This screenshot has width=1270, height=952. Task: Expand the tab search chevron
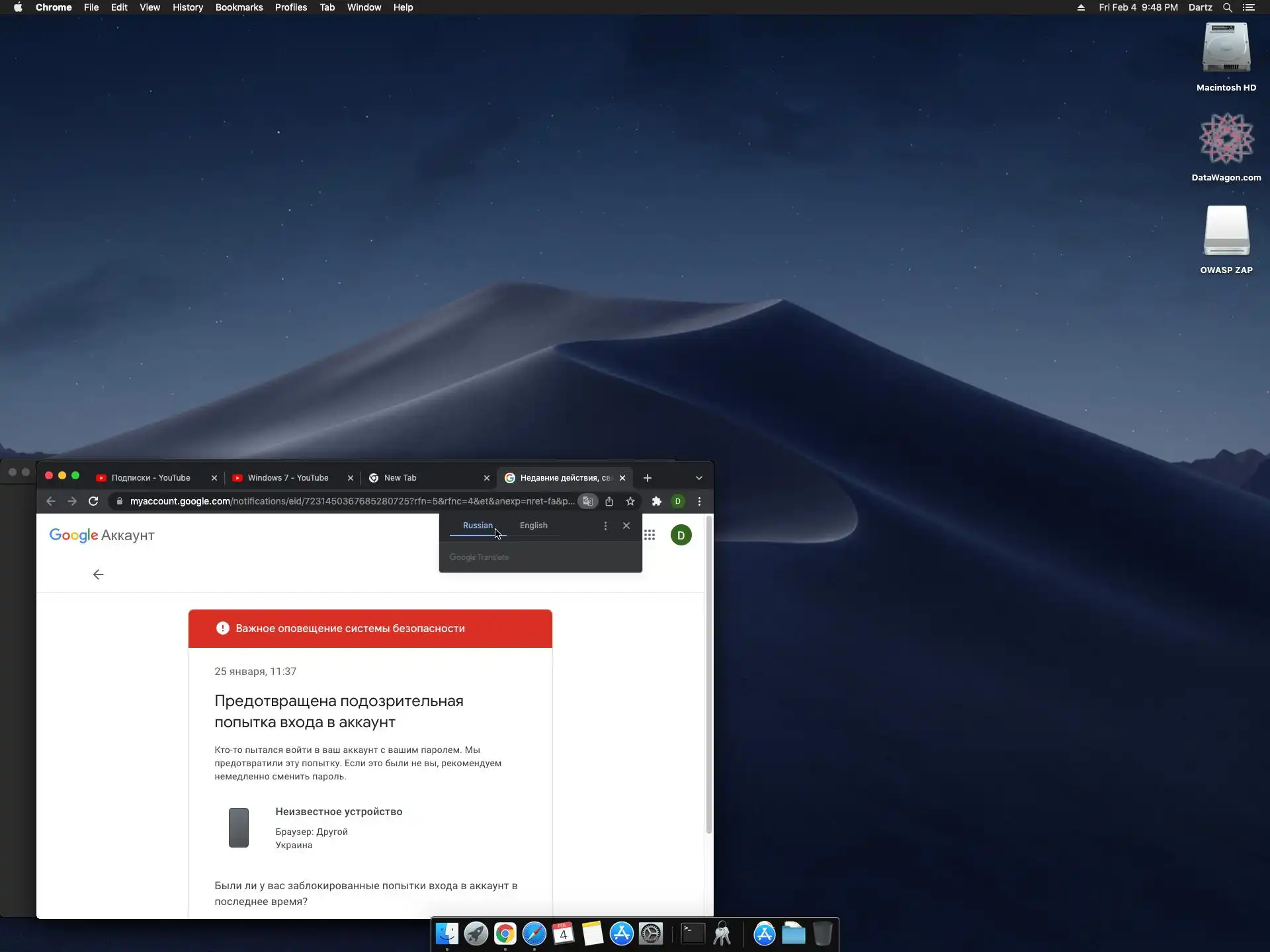click(x=699, y=478)
